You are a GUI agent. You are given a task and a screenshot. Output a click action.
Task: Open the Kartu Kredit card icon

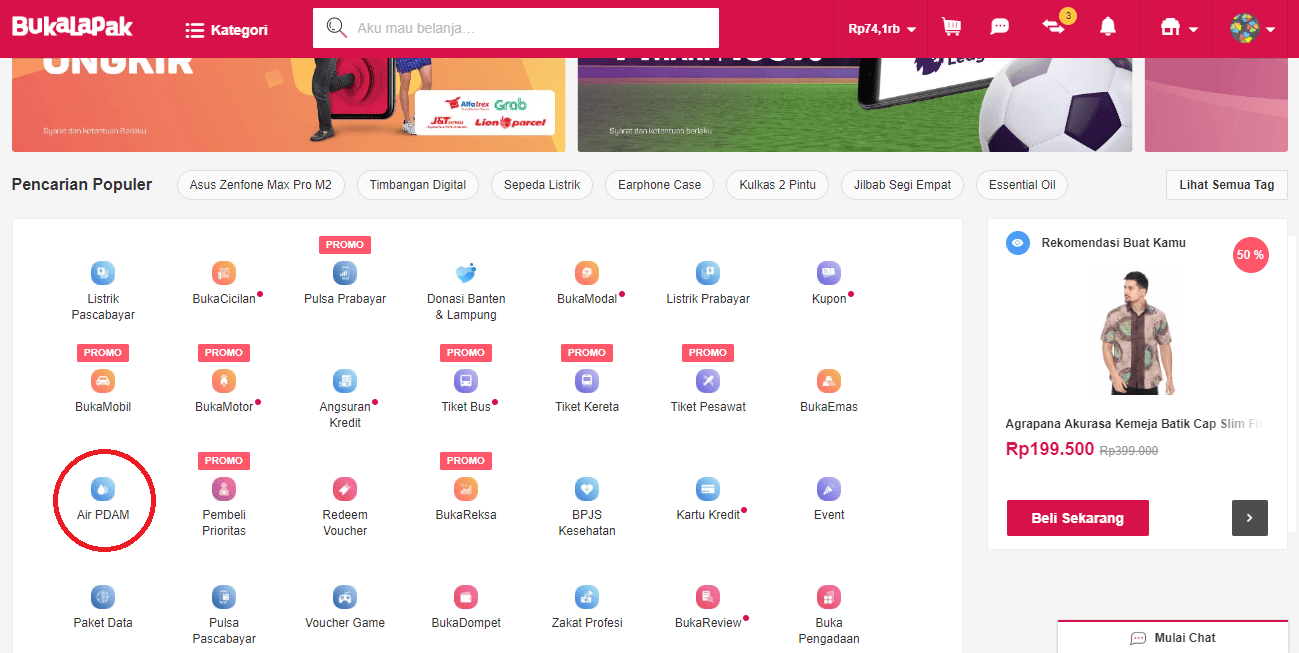tap(708, 489)
